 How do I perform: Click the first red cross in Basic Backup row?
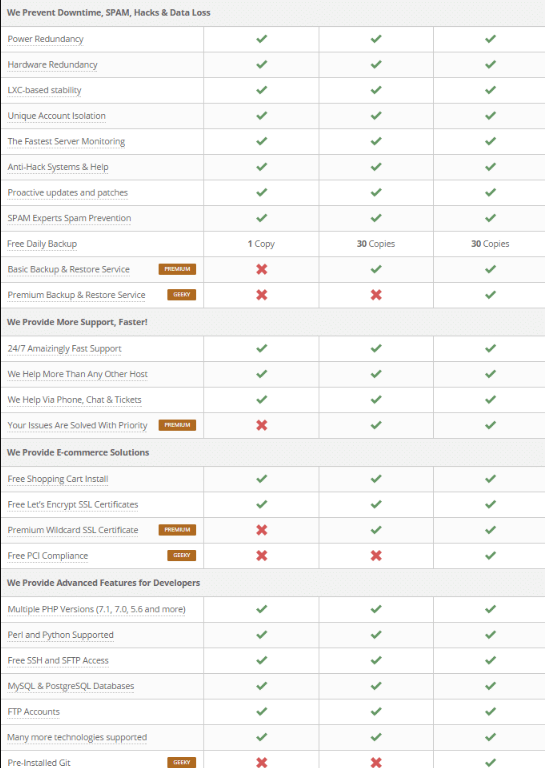point(261,269)
